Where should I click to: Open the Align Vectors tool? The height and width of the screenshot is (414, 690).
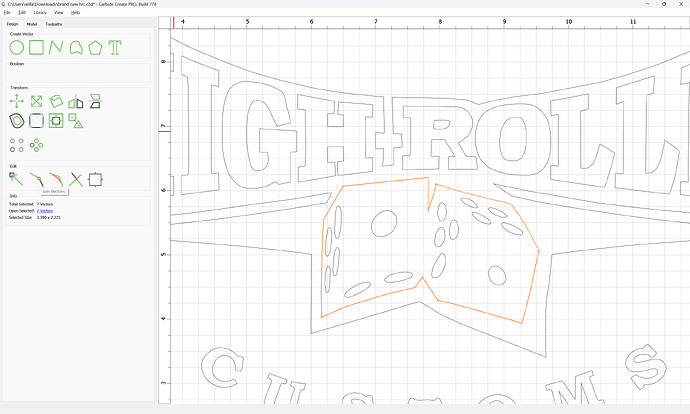56,121
